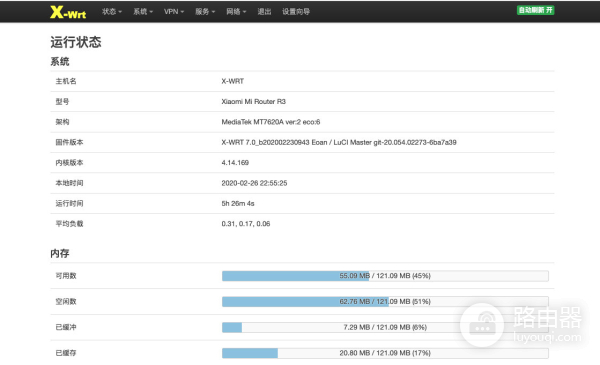The width and height of the screenshot is (600, 365).
Task: Click the 本地时间 row label
Action: click(69, 183)
